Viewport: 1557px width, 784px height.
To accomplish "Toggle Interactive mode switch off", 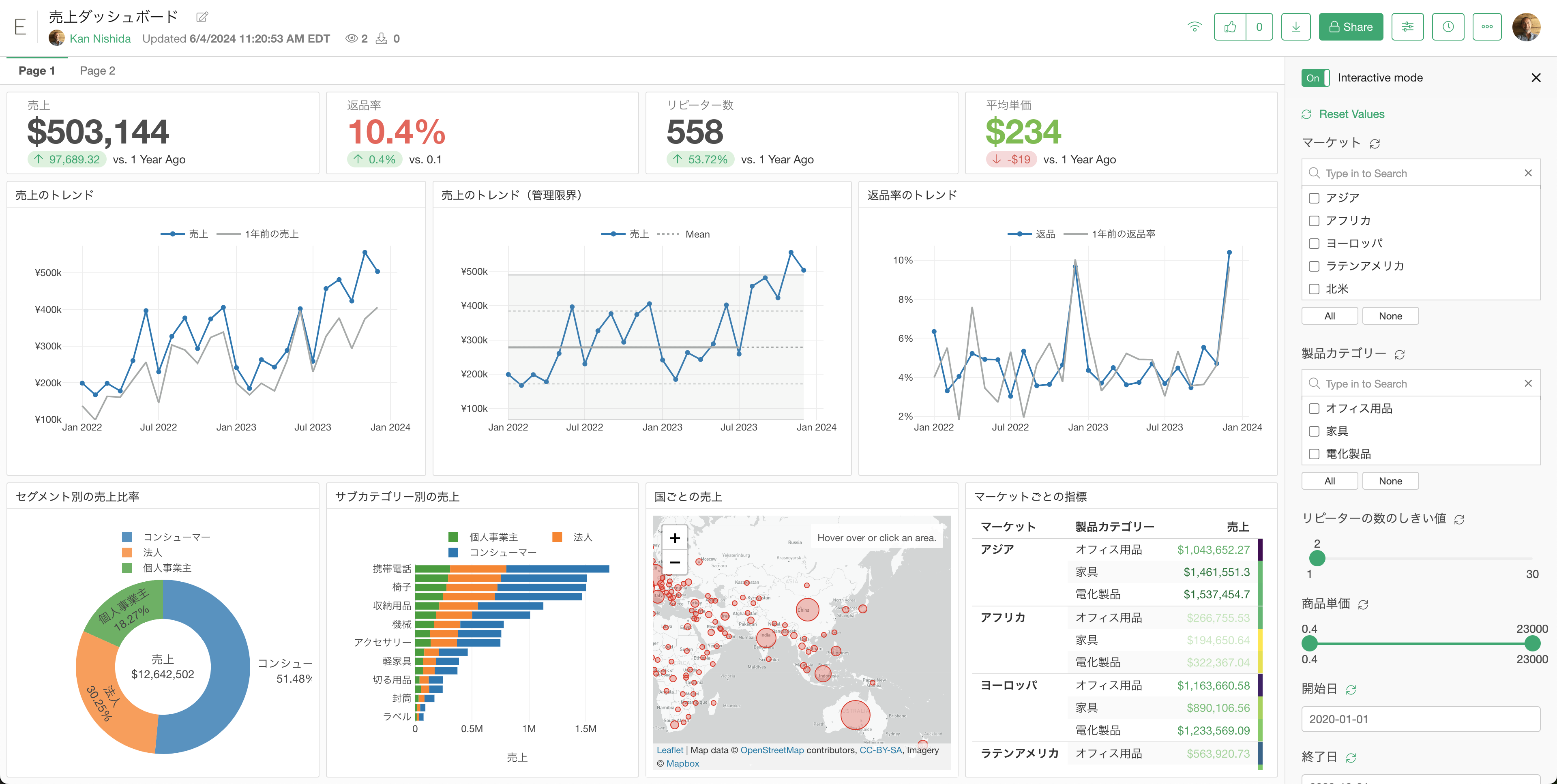I will [x=1315, y=78].
